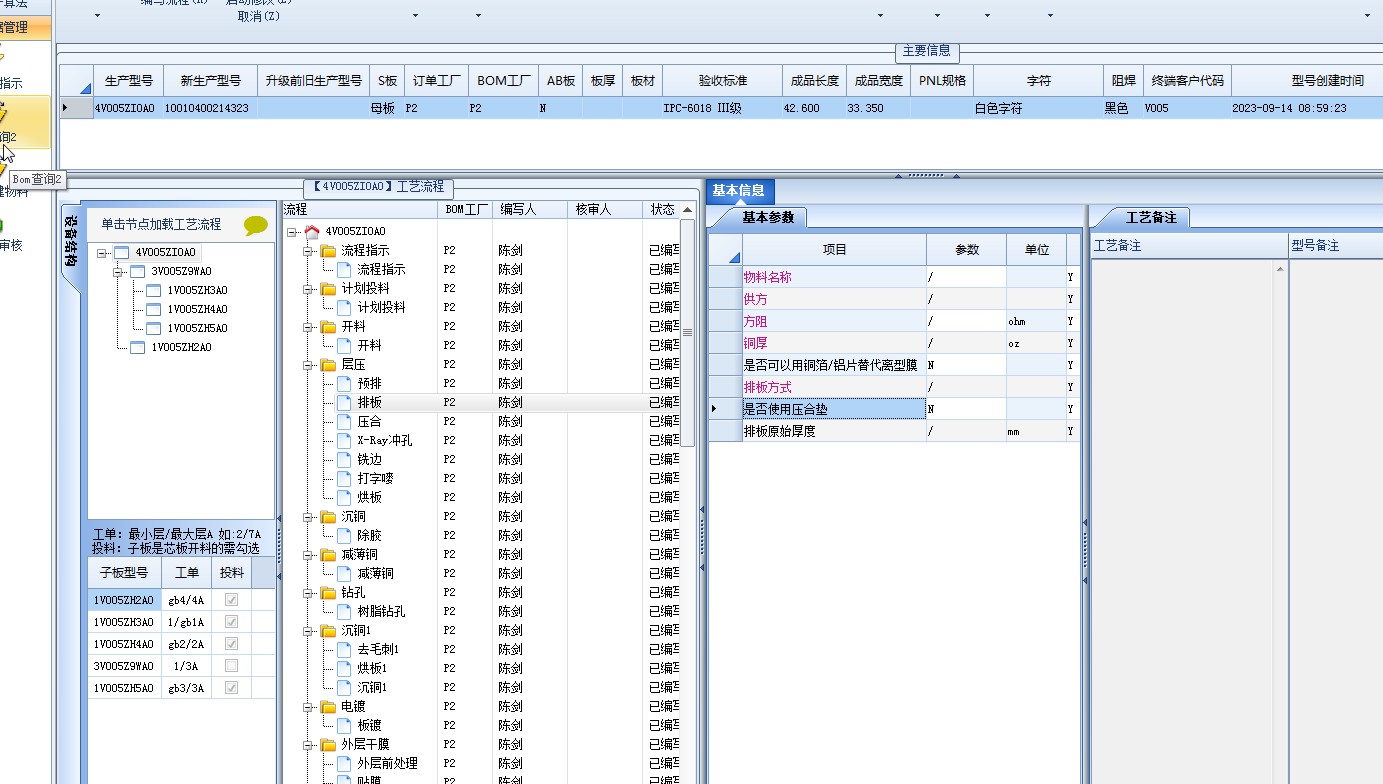The image size is (1383, 784).
Task: Collapse the 4V005ZIOA0 root in structure tree
Action: click(x=102, y=253)
